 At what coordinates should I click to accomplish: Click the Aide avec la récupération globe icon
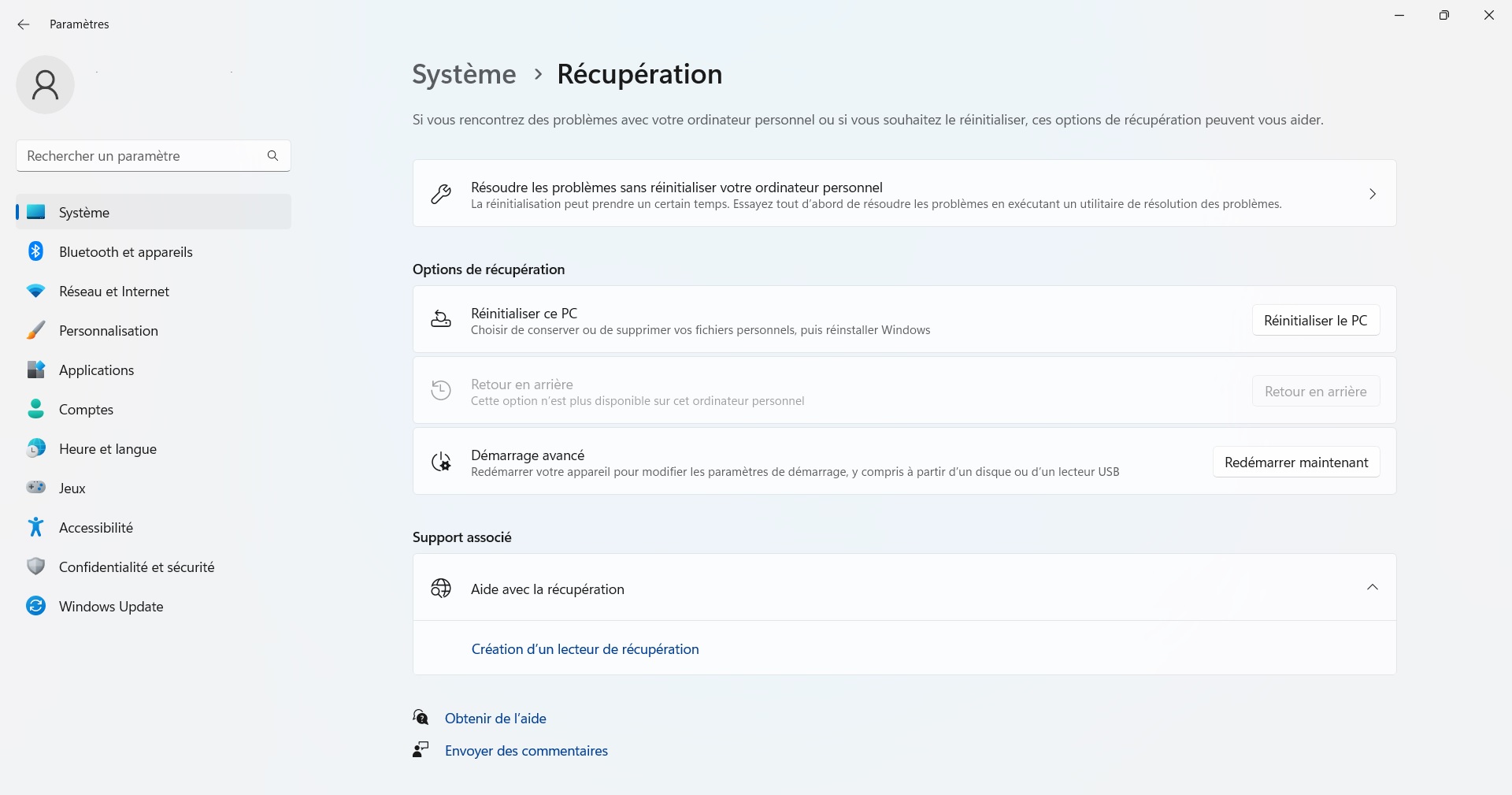[x=441, y=588]
